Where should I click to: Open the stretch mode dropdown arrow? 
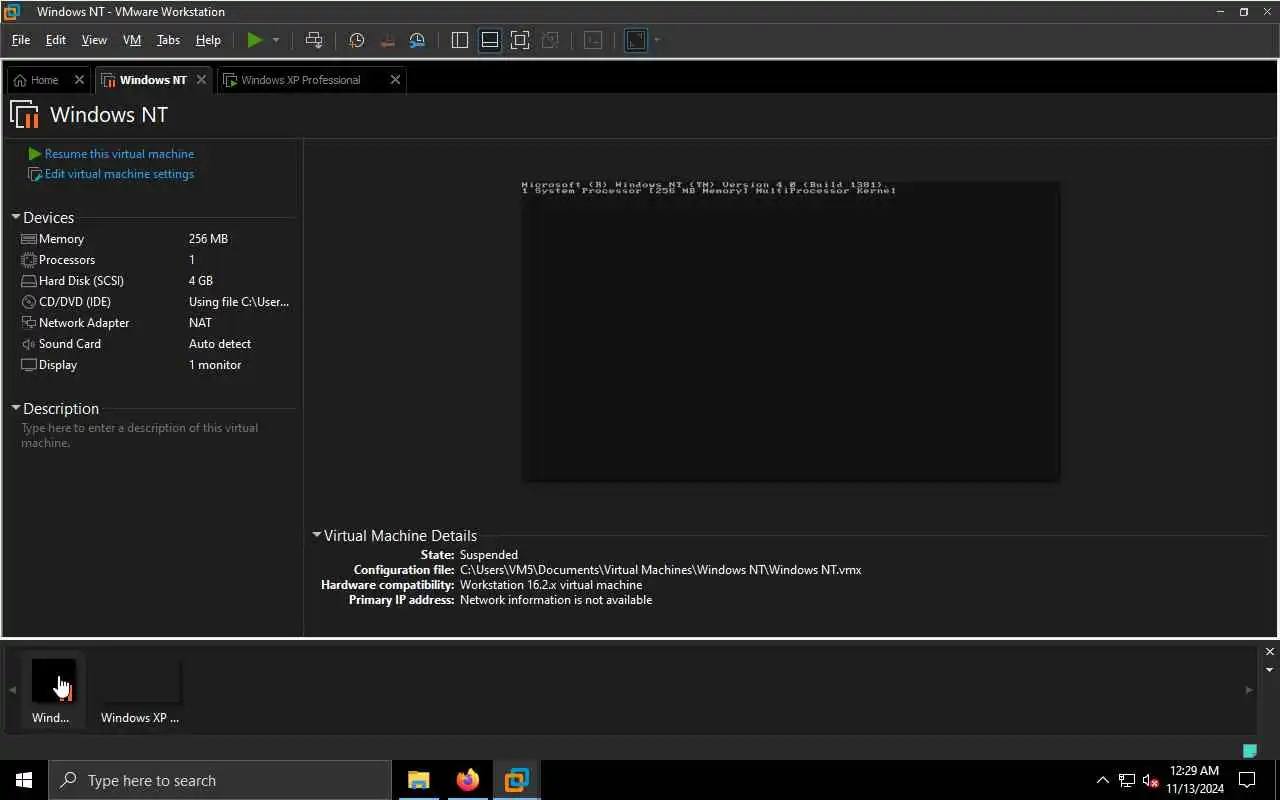[657, 40]
